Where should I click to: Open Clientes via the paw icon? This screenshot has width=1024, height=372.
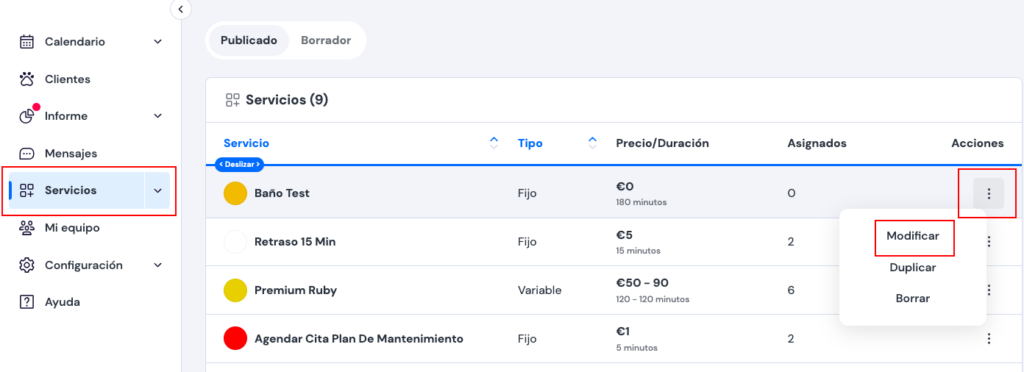click(x=27, y=79)
